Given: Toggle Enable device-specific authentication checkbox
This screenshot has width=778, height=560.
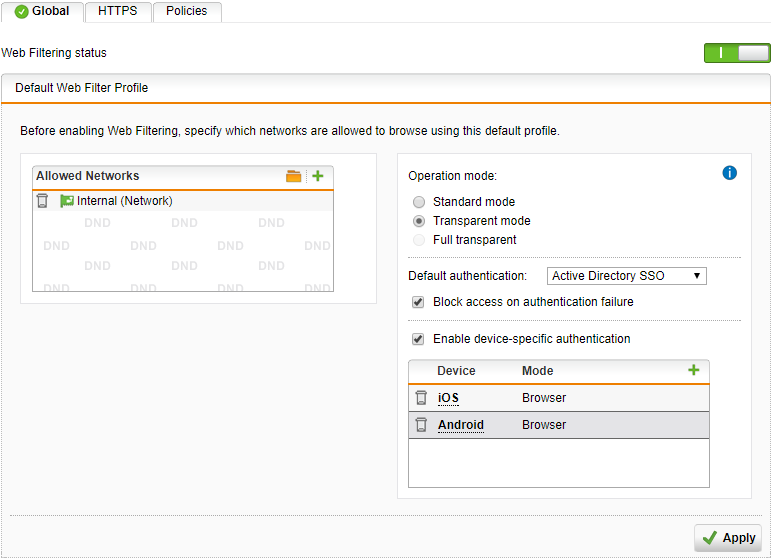Looking at the screenshot, I should pos(418,339).
